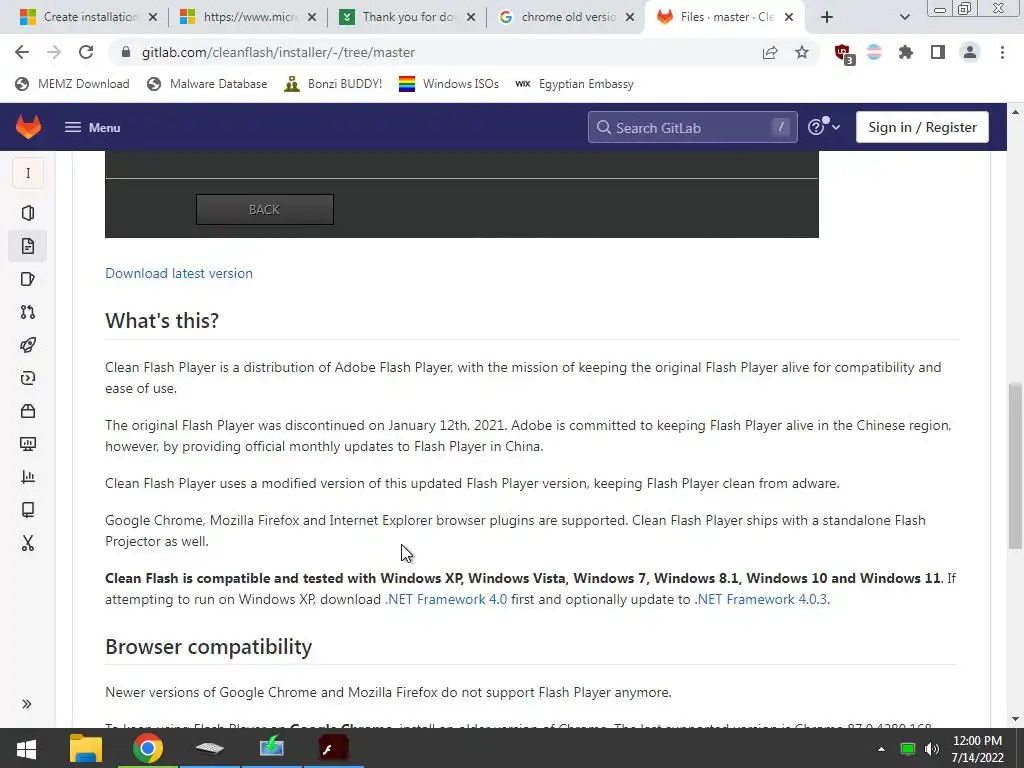Switch to Thank you for downloading tab
Image resolution: width=1024 pixels, height=768 pixels.
(409, 17)
